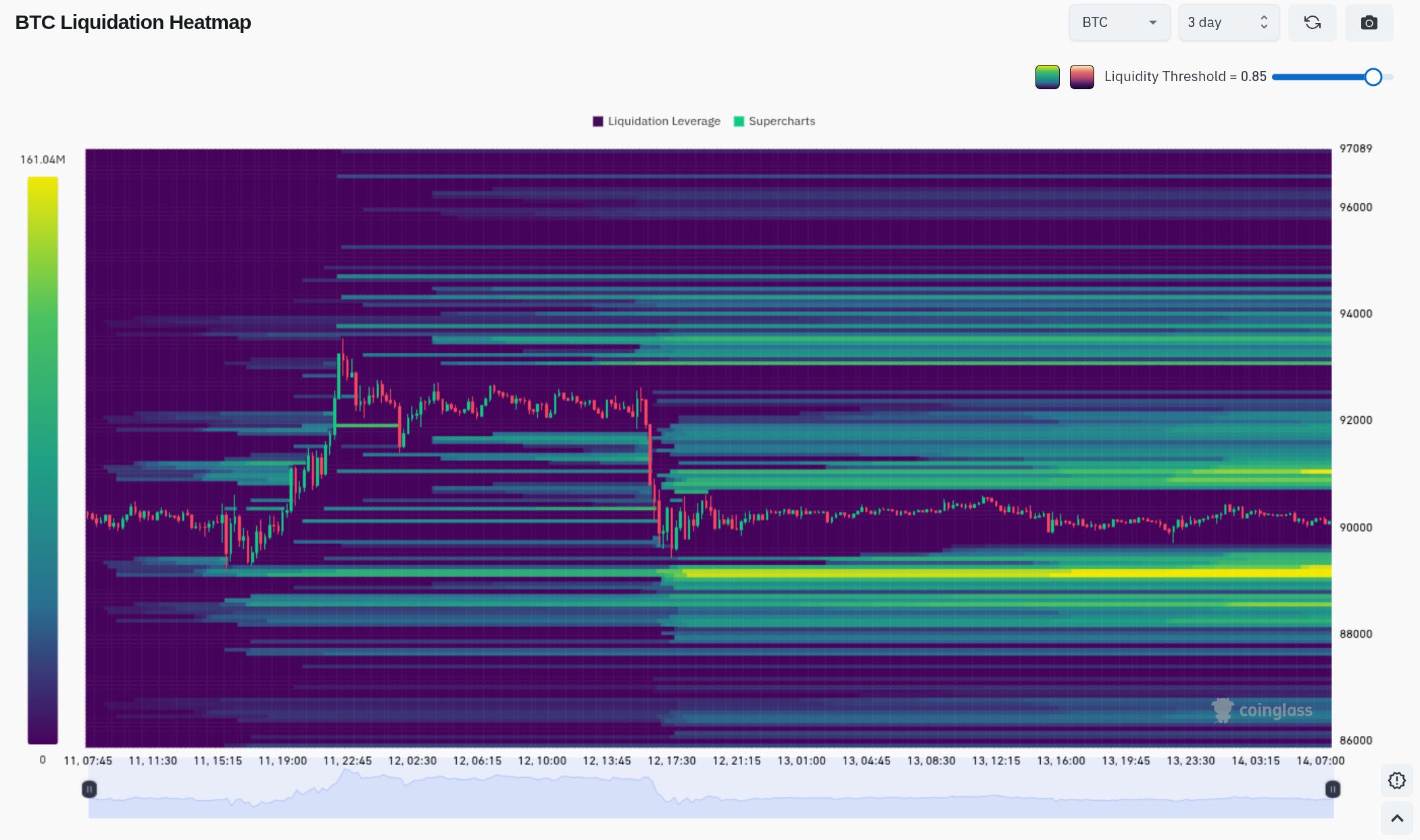Click the Liquidity Threshold slider handle
1420x840 pixels.
1373,77
